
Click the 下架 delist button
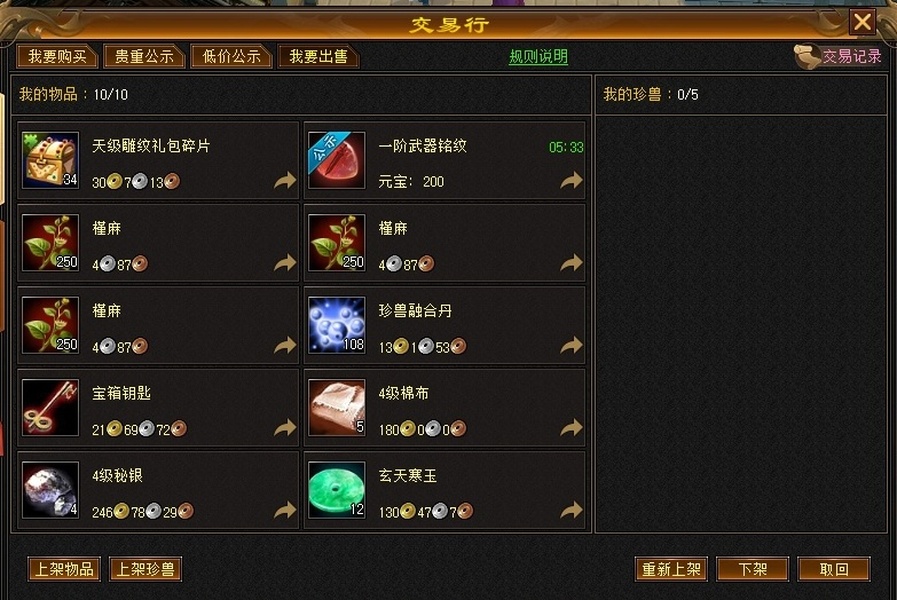[752, 569]
